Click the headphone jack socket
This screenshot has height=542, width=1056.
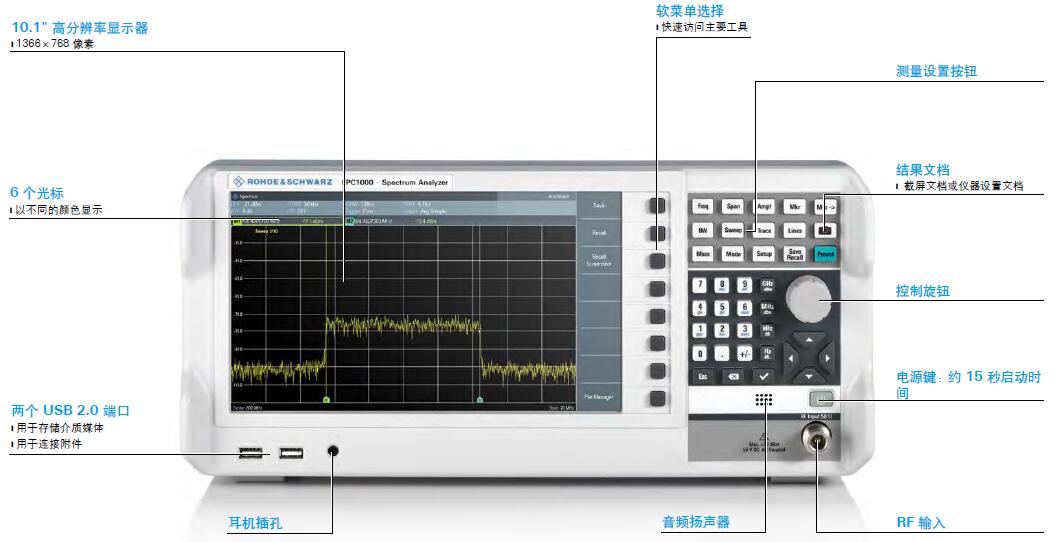coord(333,452)
